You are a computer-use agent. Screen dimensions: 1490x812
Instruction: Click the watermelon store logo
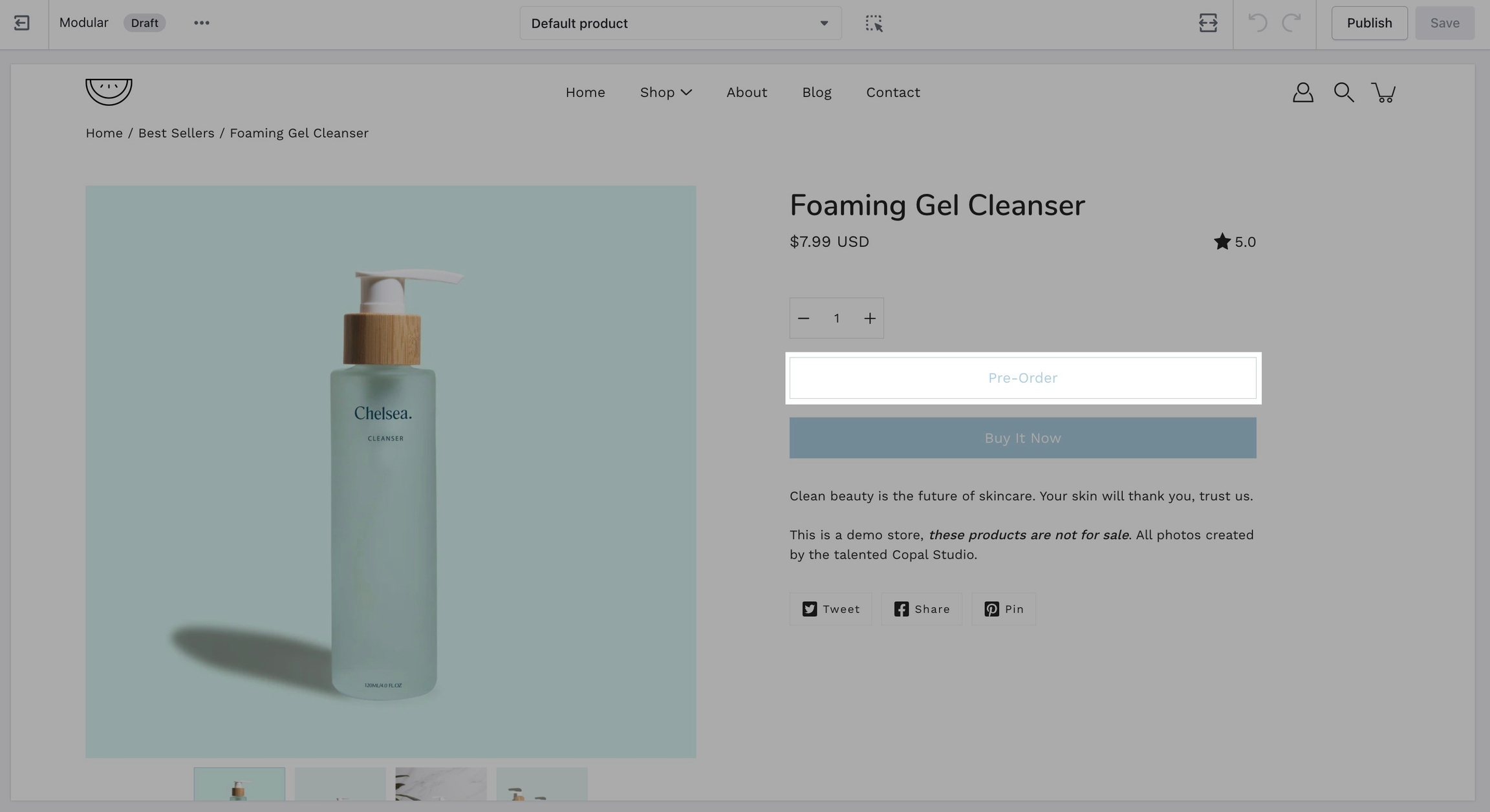point(109,91)
